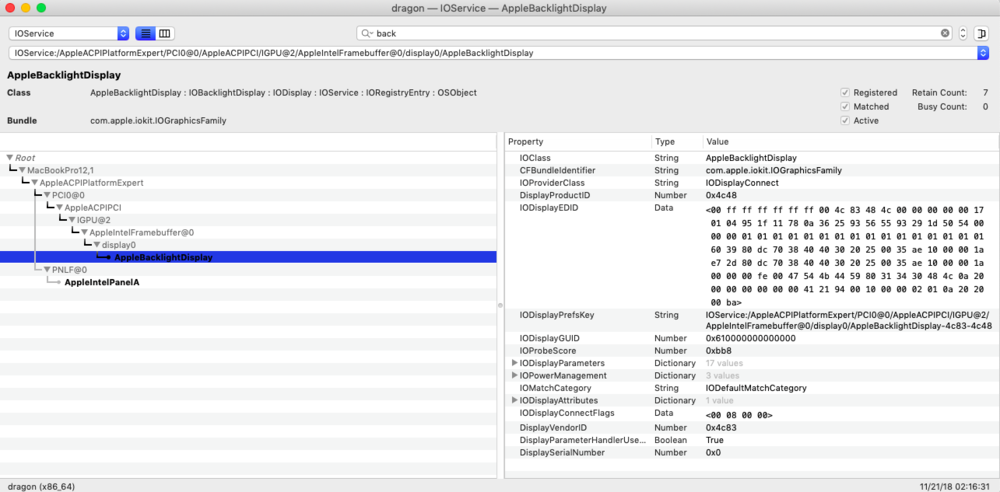1000x492 pixels.
Task: Switch to the column browser view
Action: (x=165, y=33)
